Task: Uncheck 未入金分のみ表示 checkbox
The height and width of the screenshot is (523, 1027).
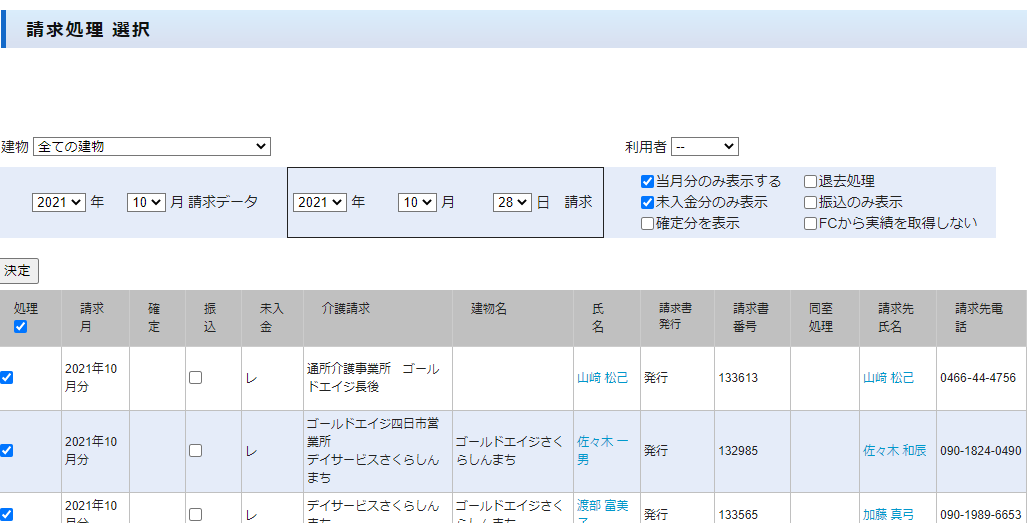Action: click(648, 203)
